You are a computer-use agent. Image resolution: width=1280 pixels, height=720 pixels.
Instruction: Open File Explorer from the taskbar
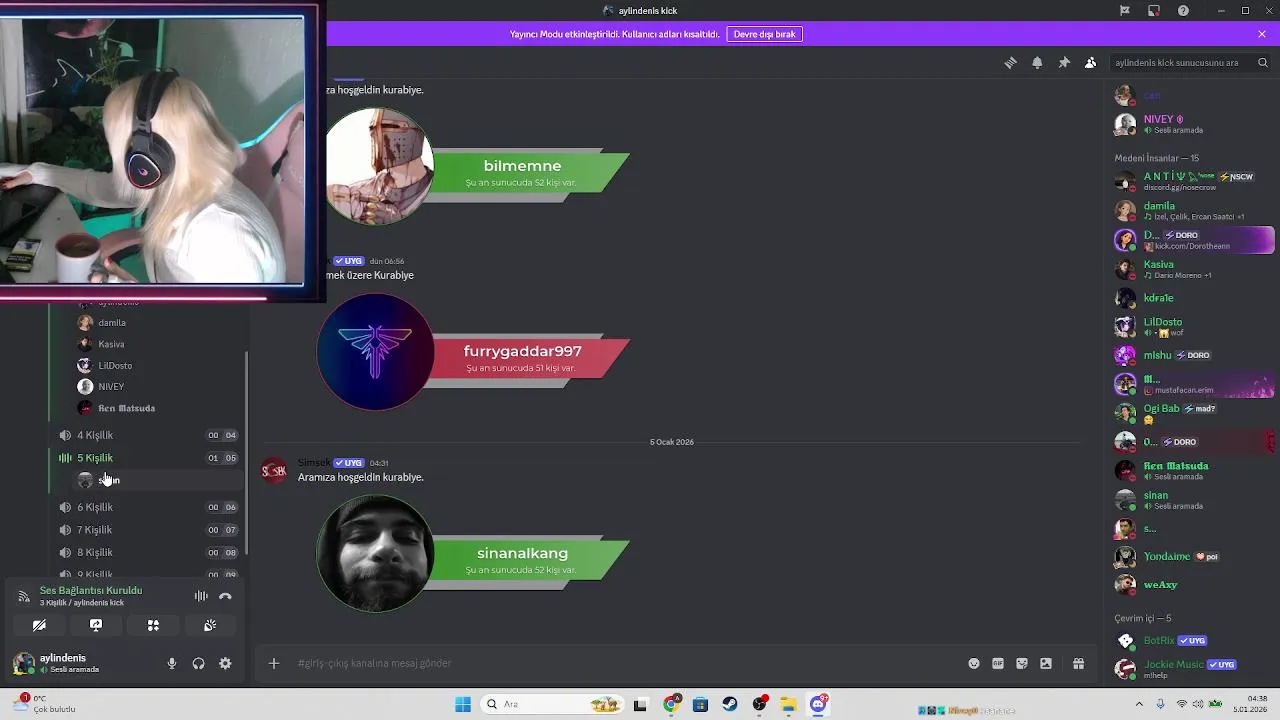click(788, 704)
